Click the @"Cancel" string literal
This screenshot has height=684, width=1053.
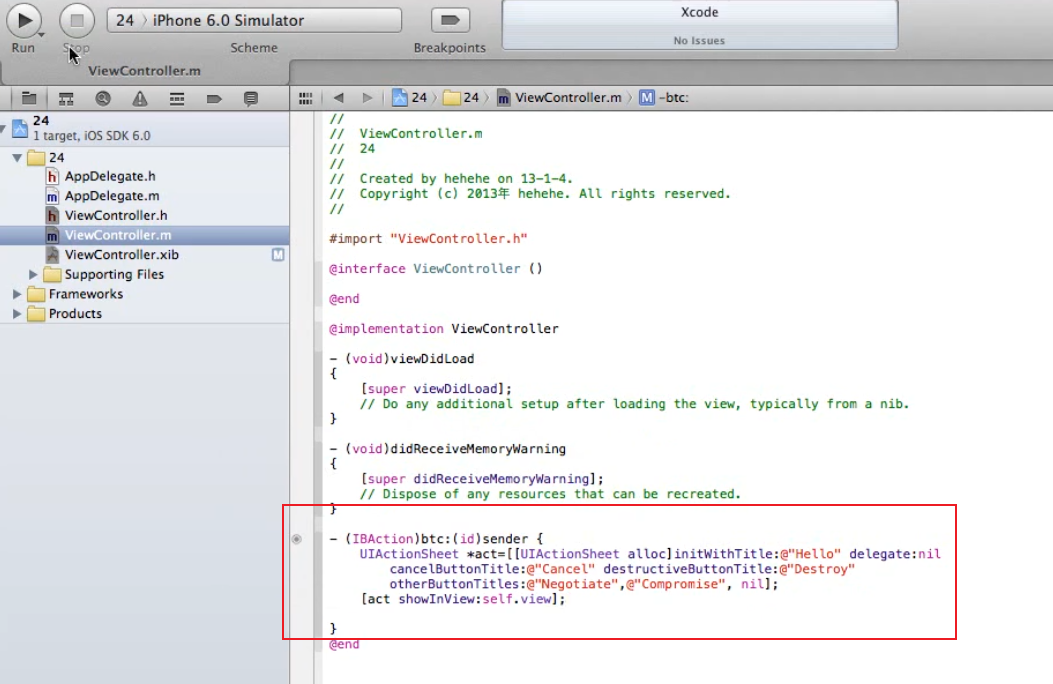click(x=561, y=569)
